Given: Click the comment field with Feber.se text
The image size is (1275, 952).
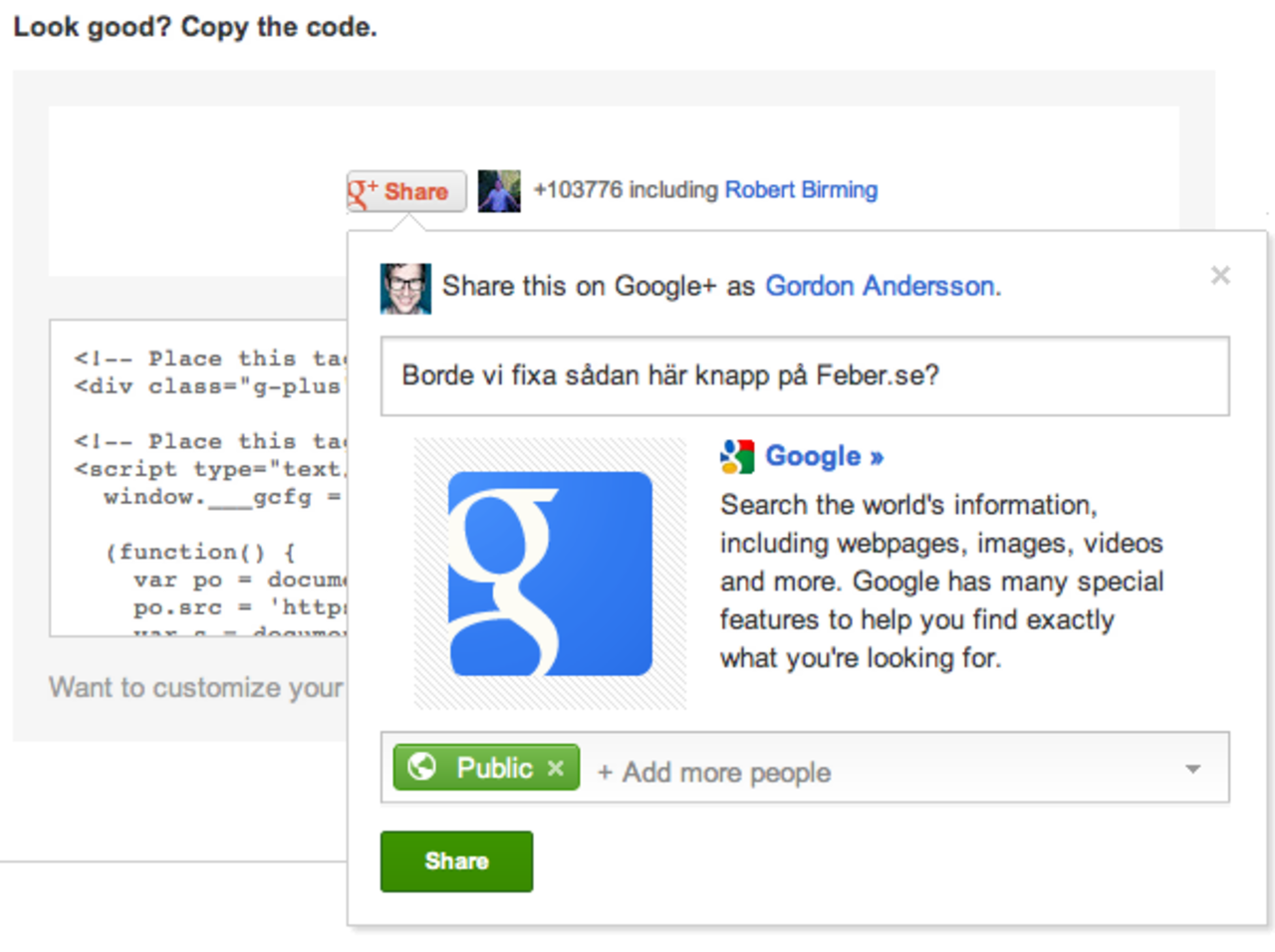Looking at the screenshot, I should pyautogui.click(x=804, y=376).
